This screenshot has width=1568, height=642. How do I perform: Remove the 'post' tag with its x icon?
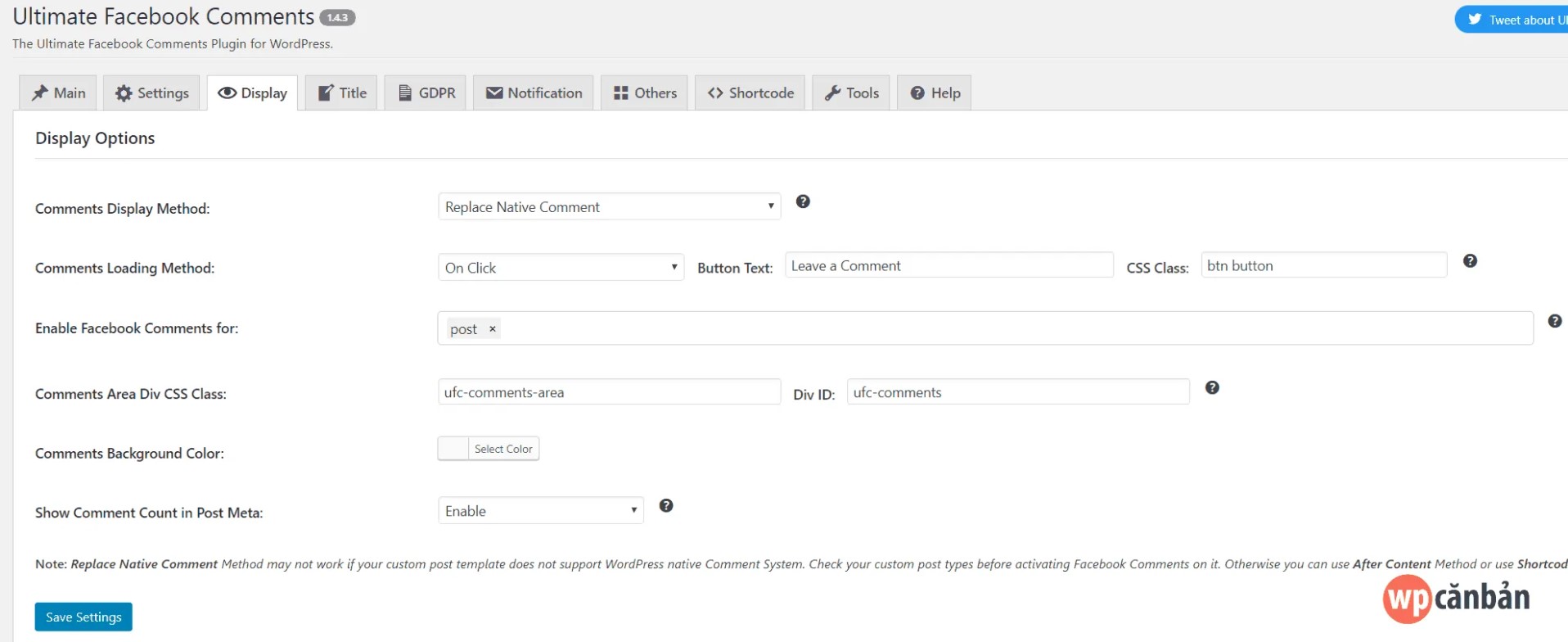click(x=493, y=329)
